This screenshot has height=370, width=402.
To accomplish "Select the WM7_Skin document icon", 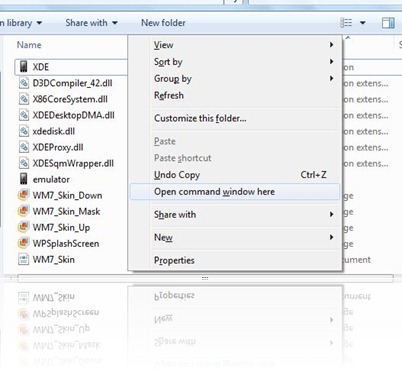I will (x=24, y=259).
